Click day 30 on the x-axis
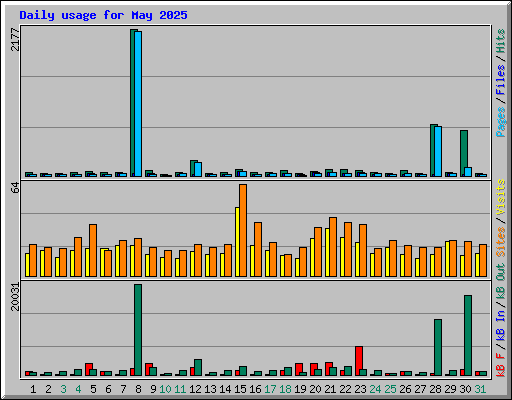 click(x=465, y=389)
